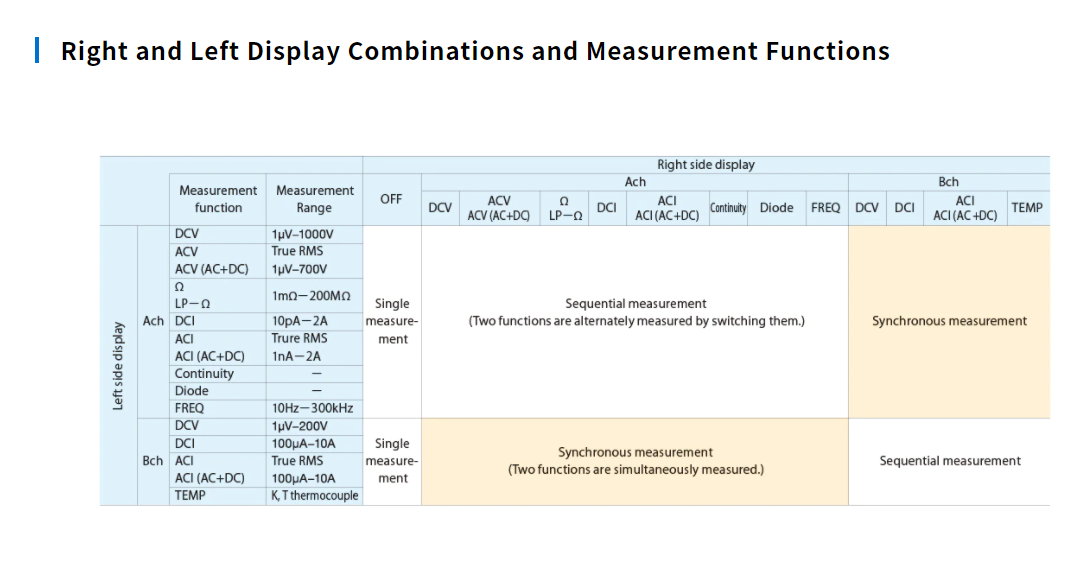Select the "Measurement function" header cell
The image size is (1089, 567).
coord(218,199)
